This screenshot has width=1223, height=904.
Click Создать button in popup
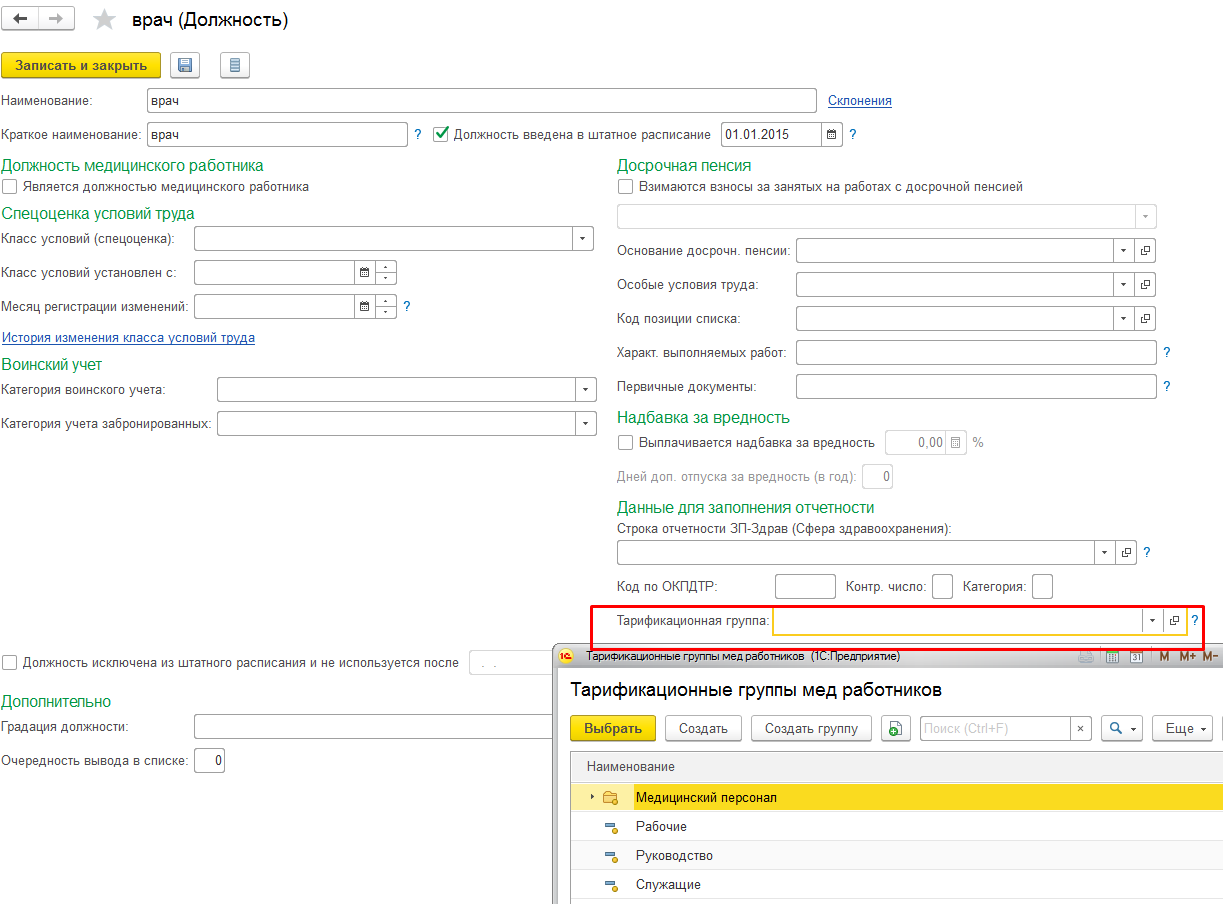coord(703,729)
